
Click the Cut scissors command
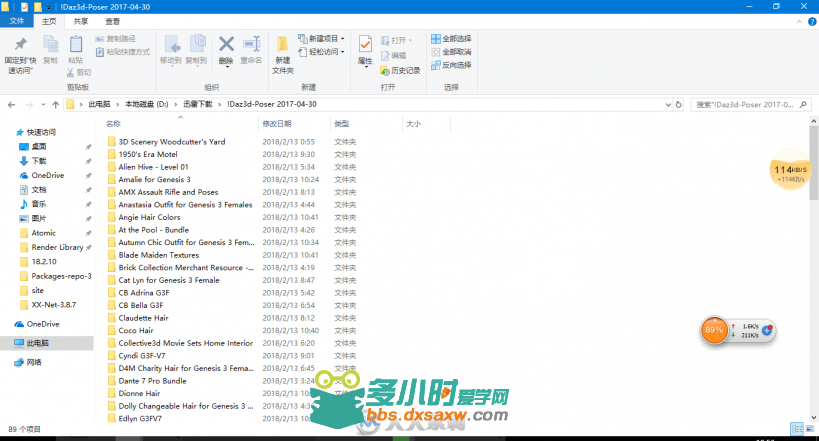click(79, 72)
